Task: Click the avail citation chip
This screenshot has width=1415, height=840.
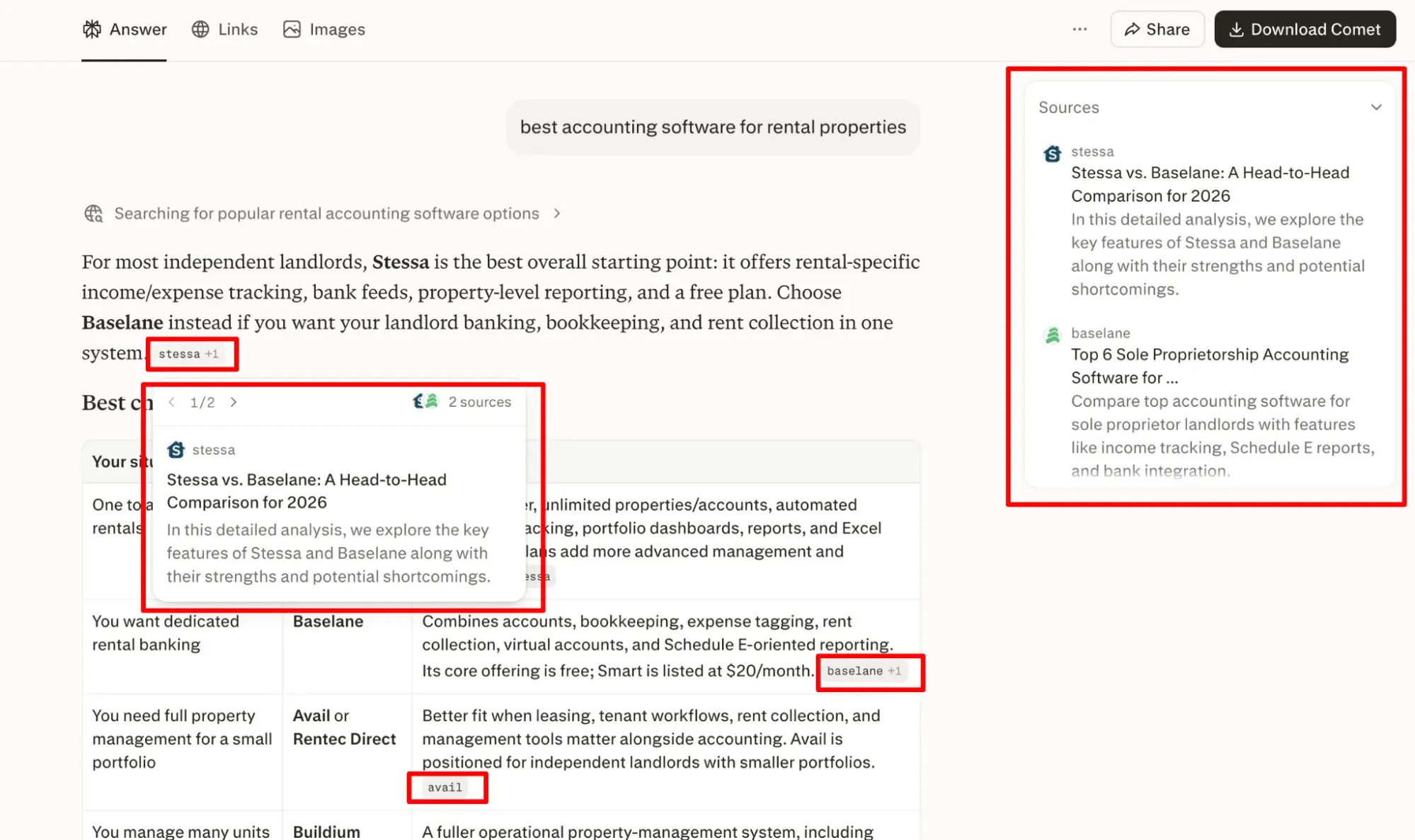Action: [x=445, y=787]
